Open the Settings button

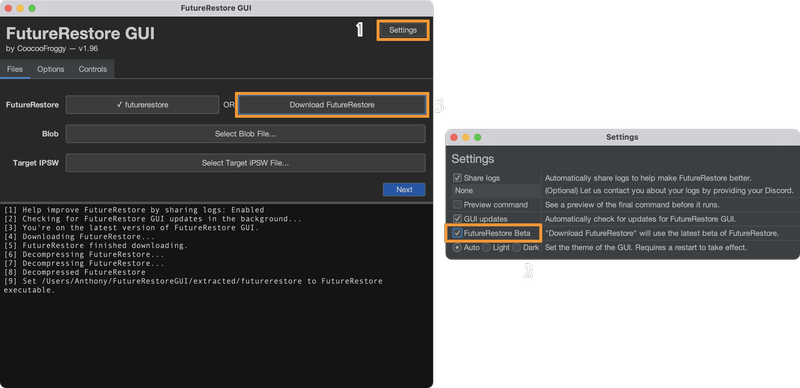click(x=403, y=30)
